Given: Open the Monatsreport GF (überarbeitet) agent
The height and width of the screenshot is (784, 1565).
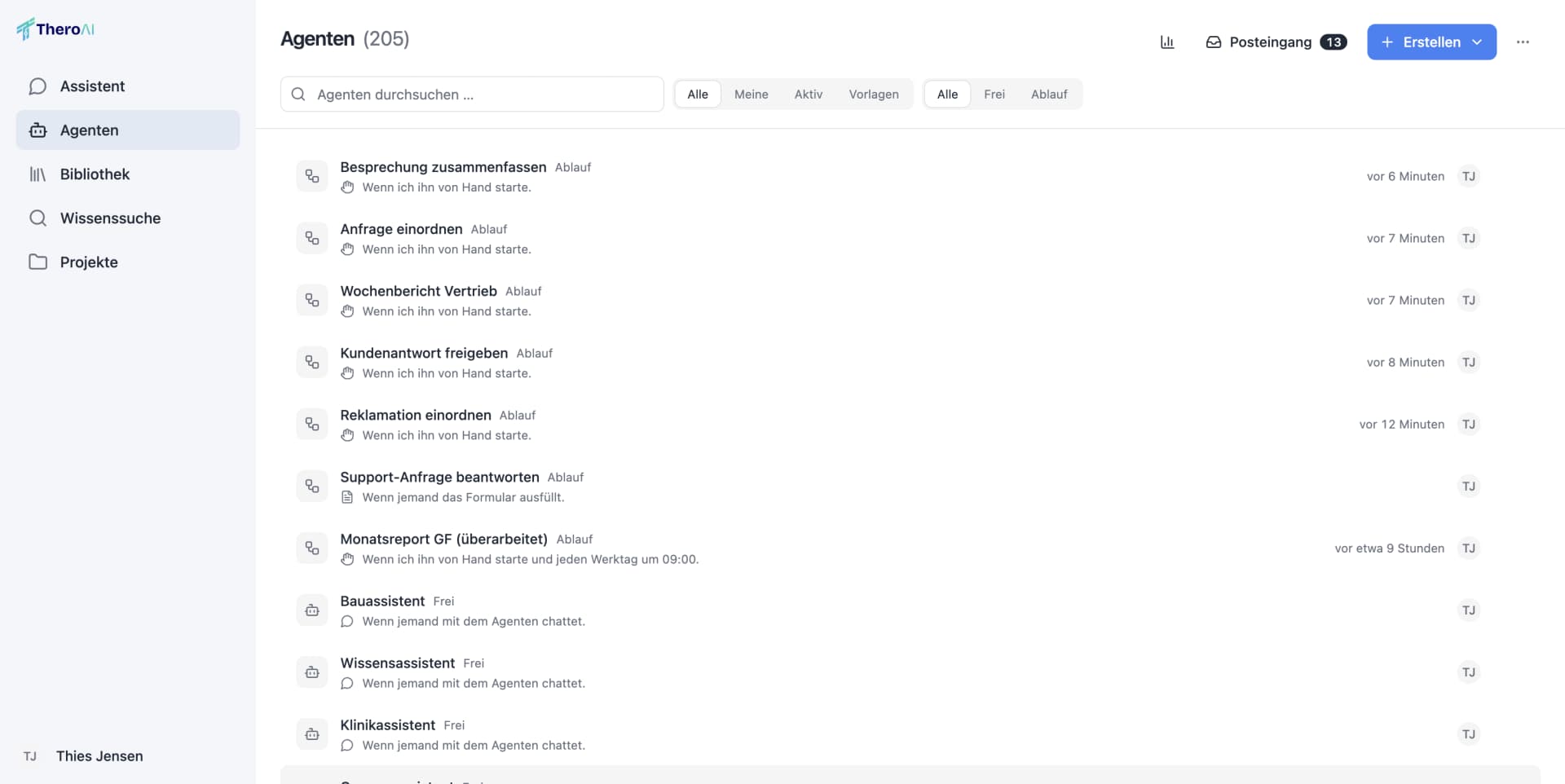Looking at the screenshot, I should click(910, 548).
